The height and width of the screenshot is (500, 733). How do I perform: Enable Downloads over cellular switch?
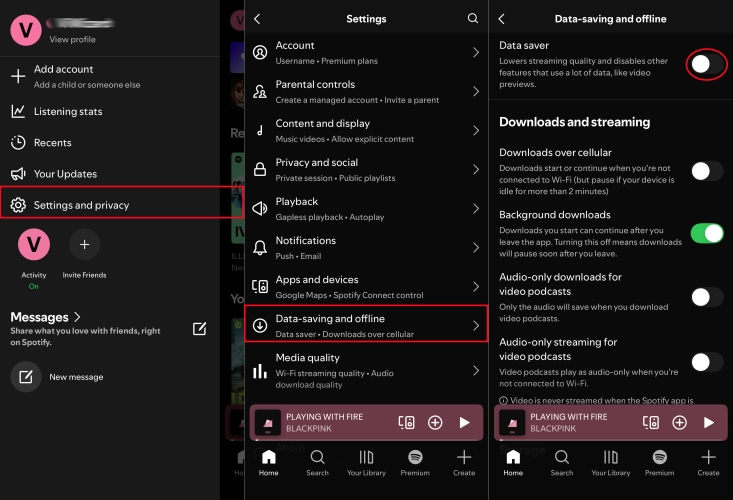pos(707,171)
